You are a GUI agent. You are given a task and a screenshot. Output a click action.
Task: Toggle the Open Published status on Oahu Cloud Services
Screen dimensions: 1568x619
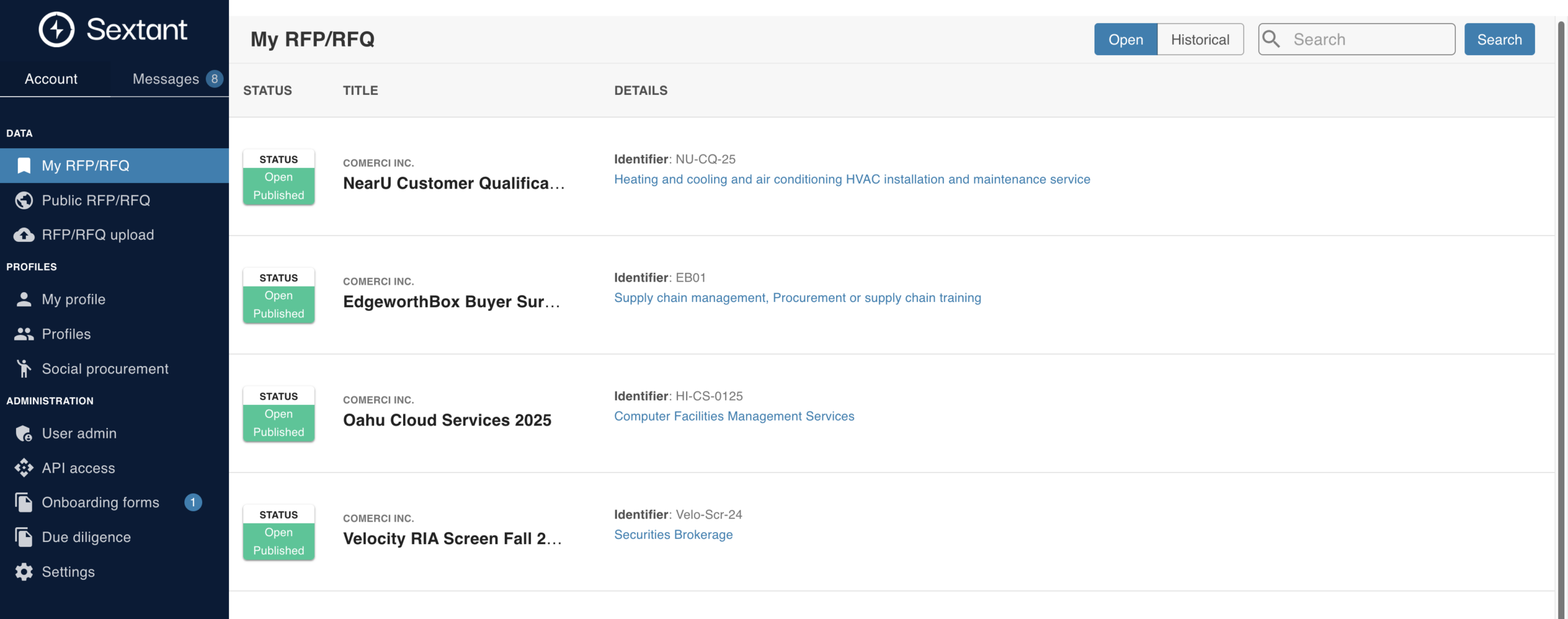click(278, 422)
